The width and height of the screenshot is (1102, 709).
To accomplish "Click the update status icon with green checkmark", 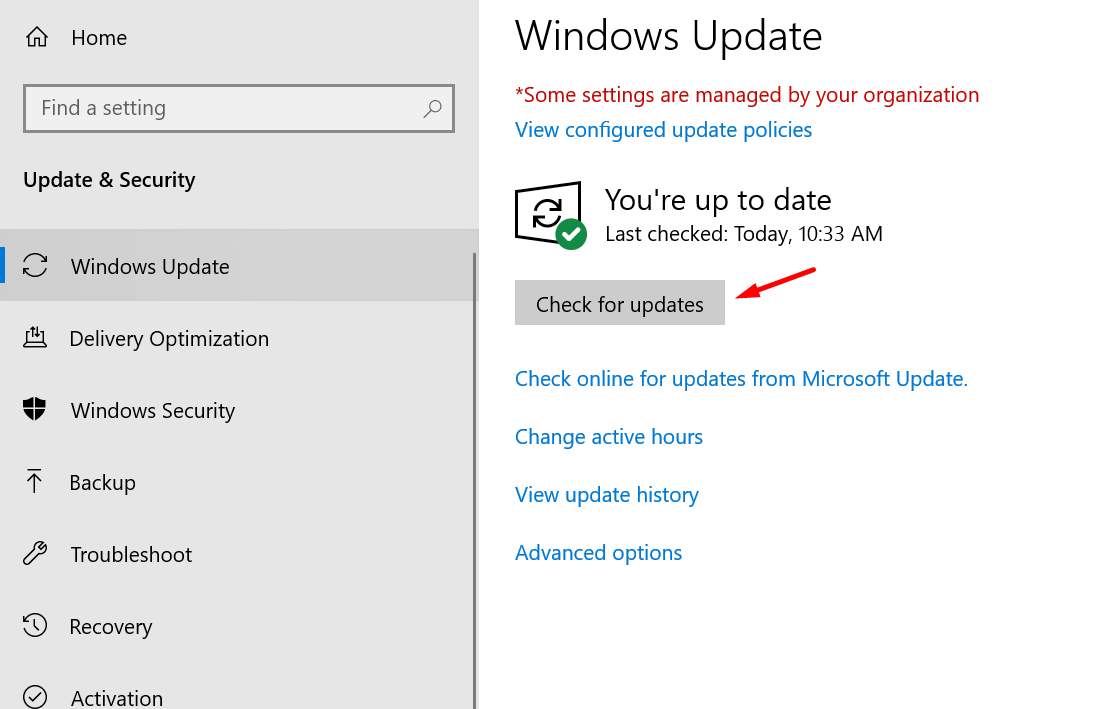I will tap(550, 214).
